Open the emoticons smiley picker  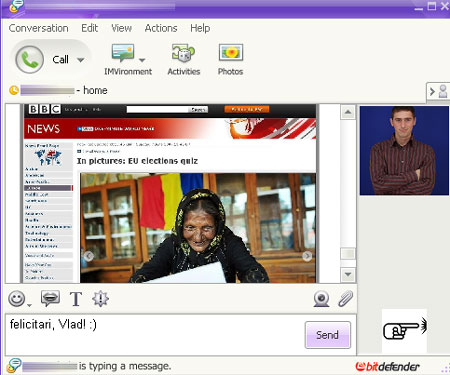(x=17, y=298)
